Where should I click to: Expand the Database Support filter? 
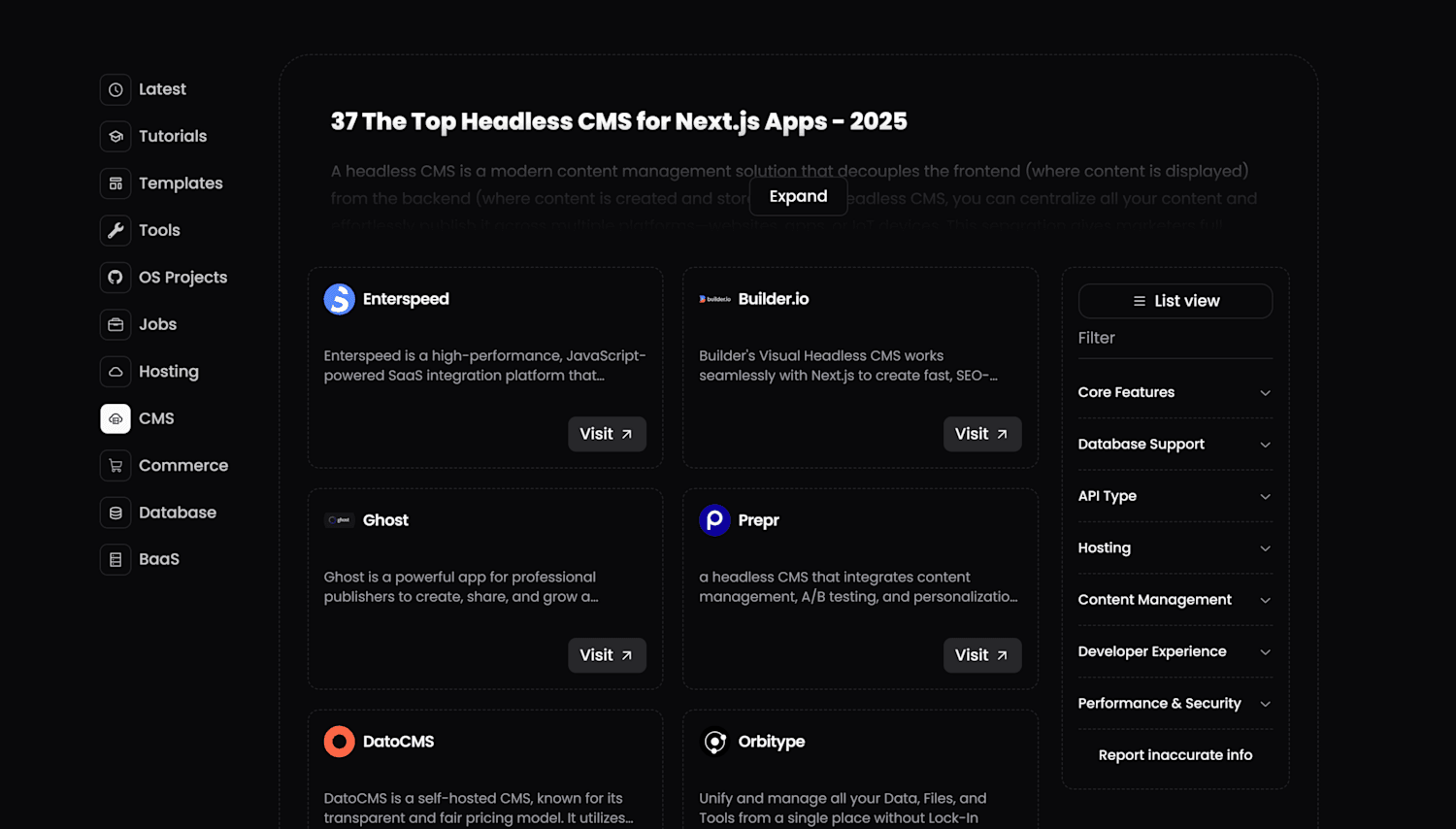[x=1175, y=445]
